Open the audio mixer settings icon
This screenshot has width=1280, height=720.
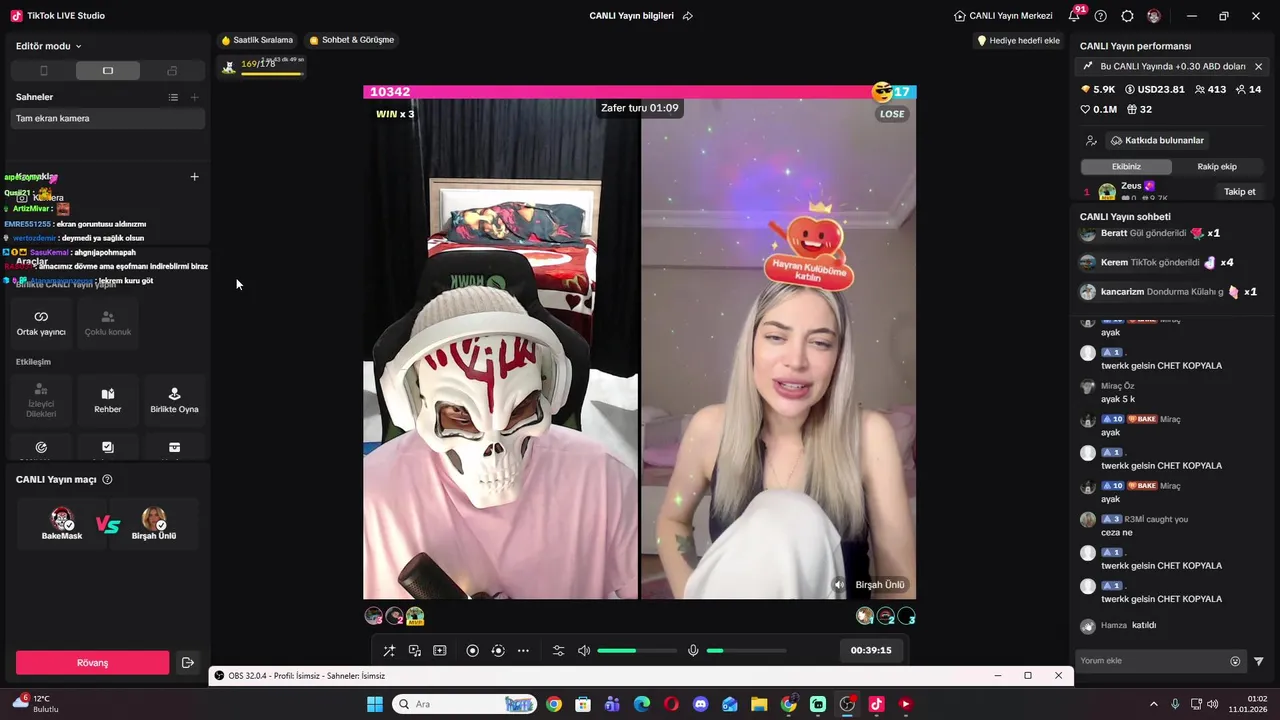click(559, 651)
